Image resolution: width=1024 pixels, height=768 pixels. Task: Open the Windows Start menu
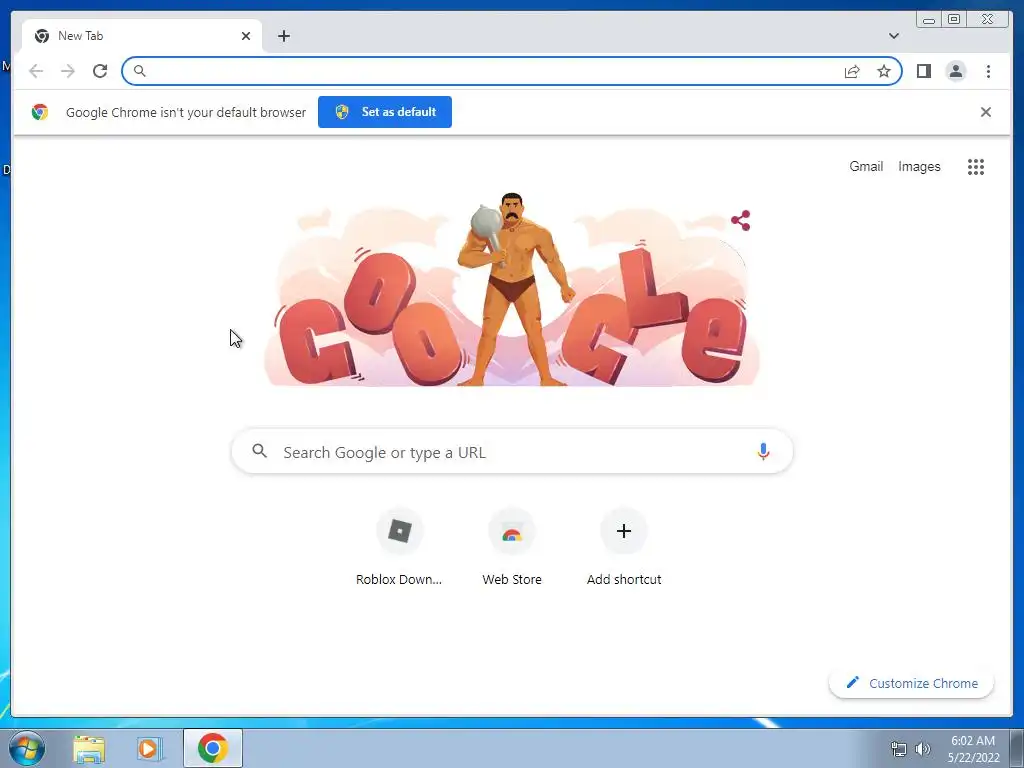point(26,748)
